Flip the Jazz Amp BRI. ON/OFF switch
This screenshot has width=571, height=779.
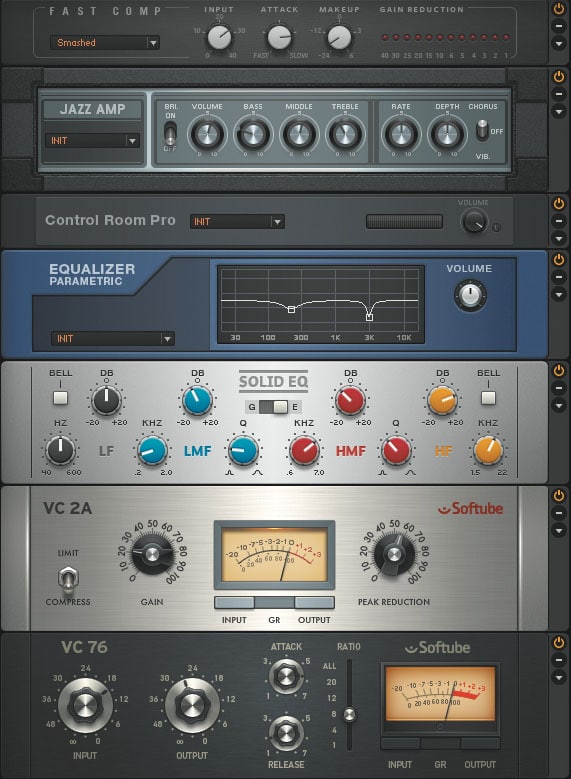[x=170, y=133]
